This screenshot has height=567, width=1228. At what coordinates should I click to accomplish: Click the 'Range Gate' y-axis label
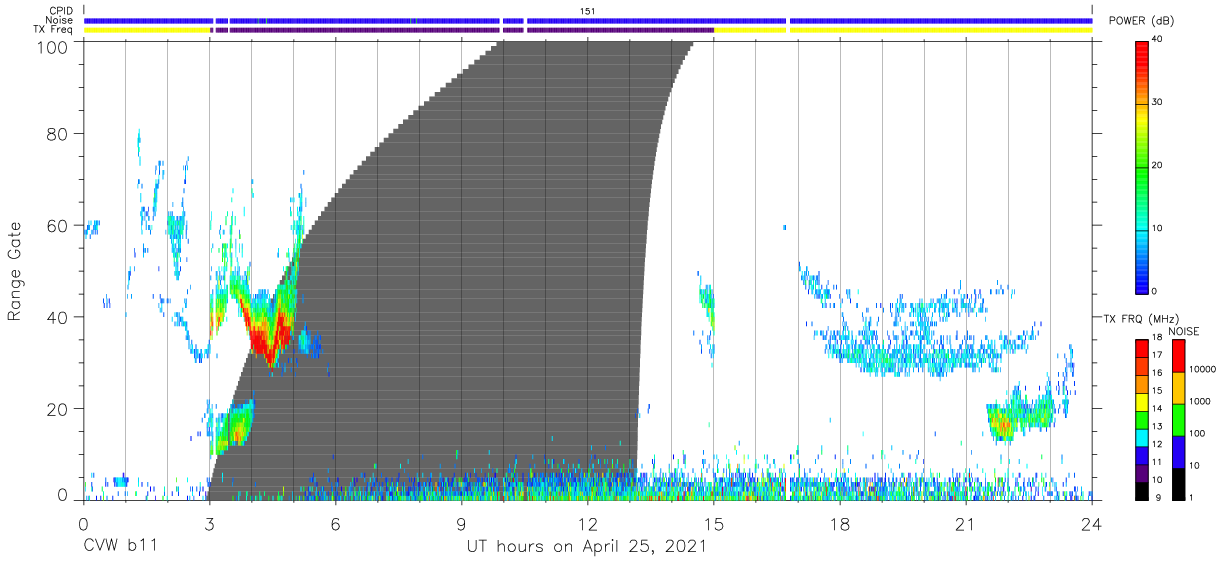pos(14,270)
